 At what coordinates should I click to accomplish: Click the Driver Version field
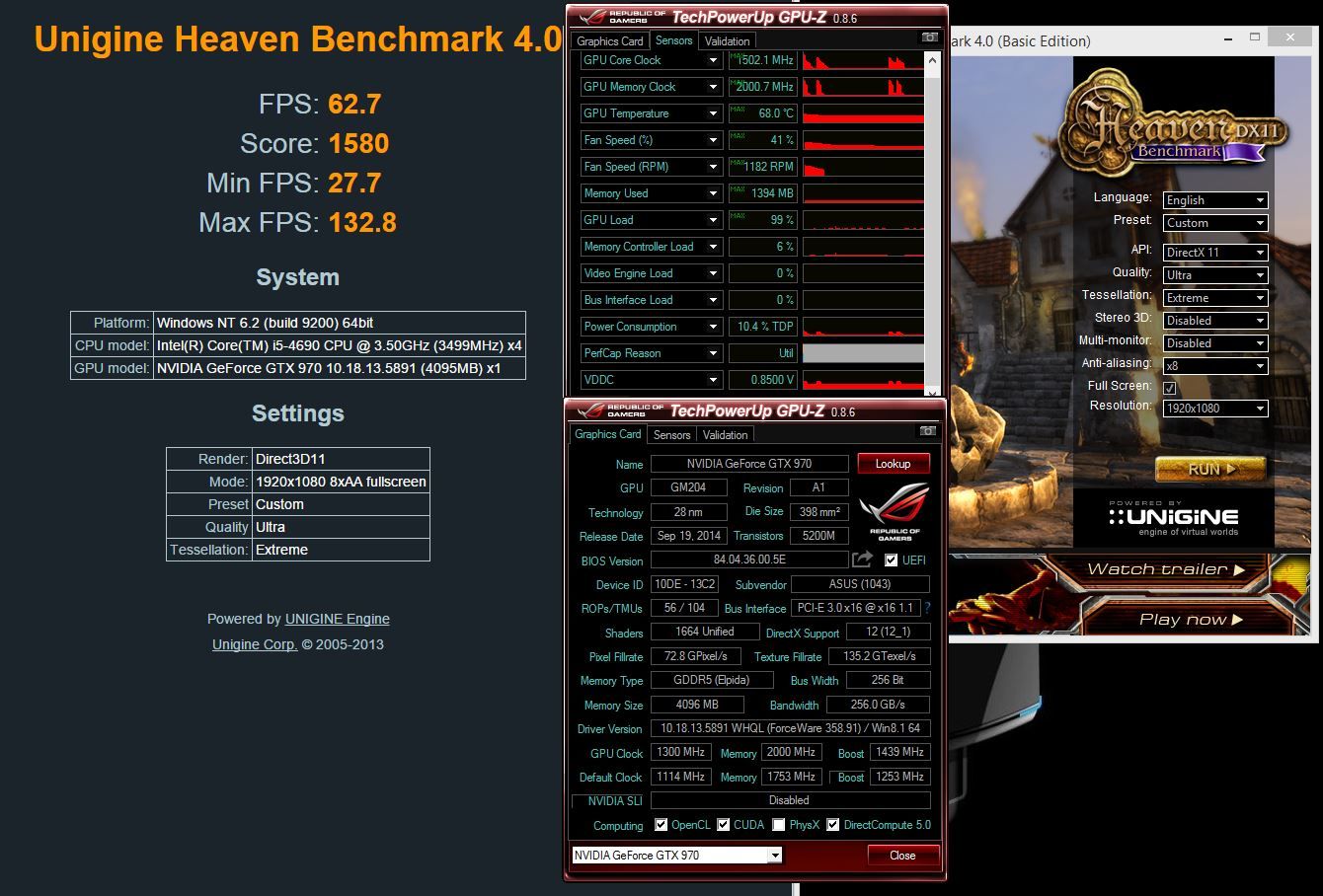[790, 728]
